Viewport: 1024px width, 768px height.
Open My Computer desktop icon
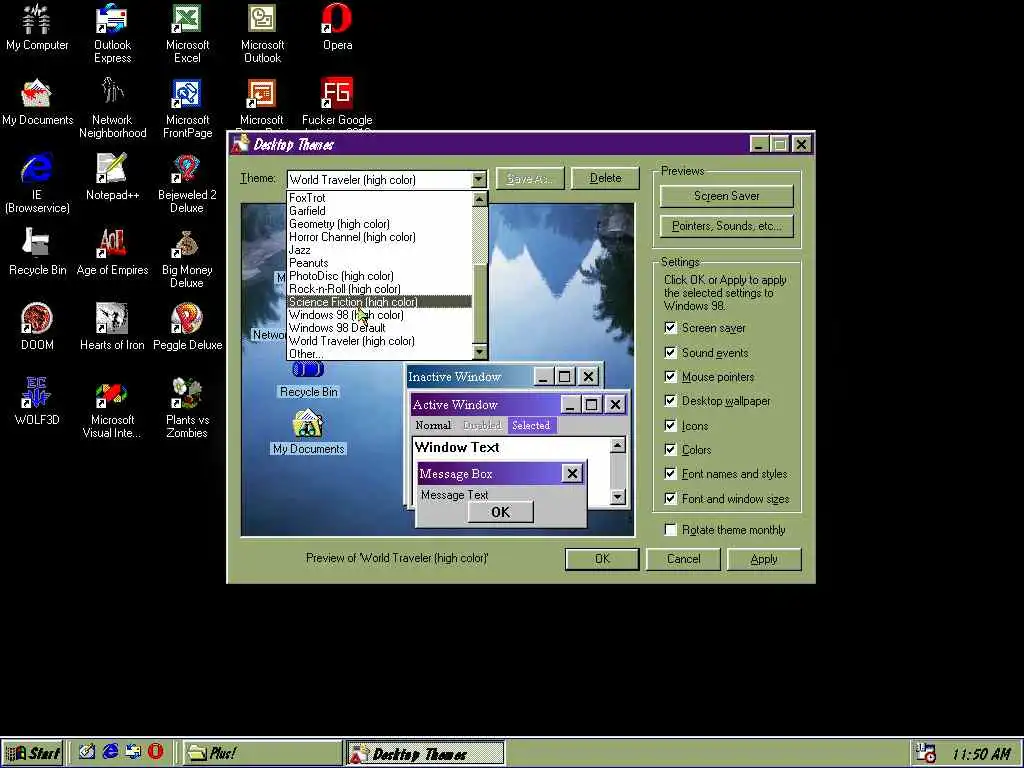tap(37, 27)
